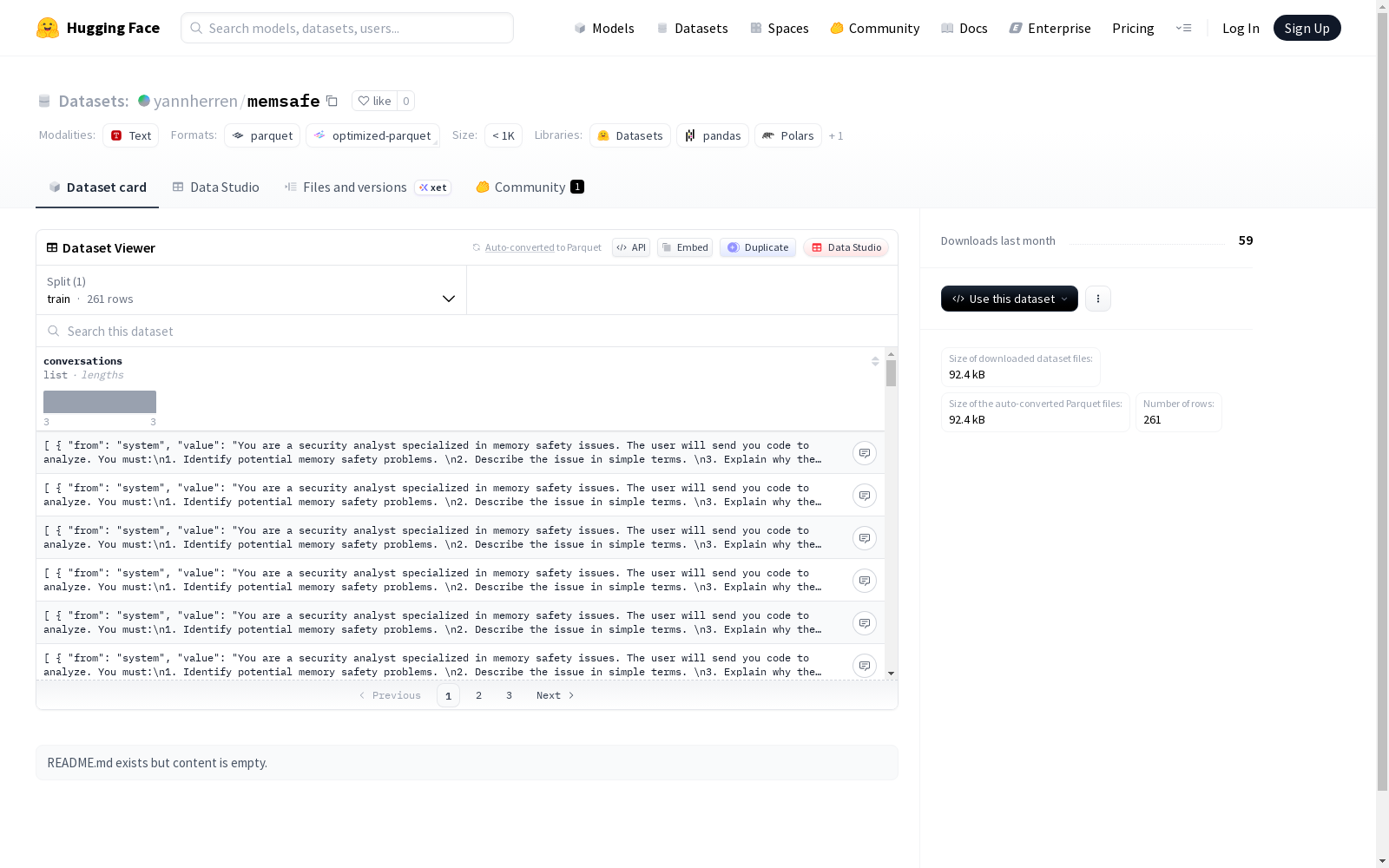Copy the dataset name memsafe
Image resolution: width=1389 pixels, height=868 pixels.
pyautogui.click(x=332, y=101)
